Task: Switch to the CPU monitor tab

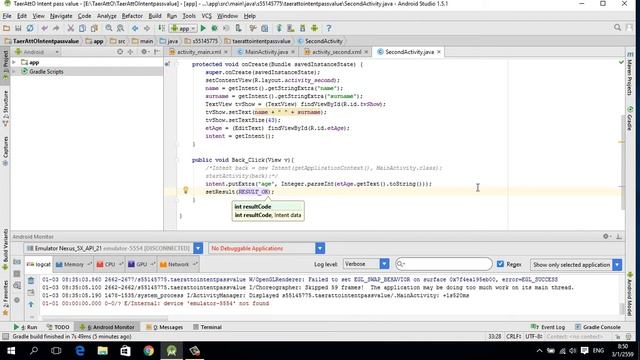Action: click(109, 264)
